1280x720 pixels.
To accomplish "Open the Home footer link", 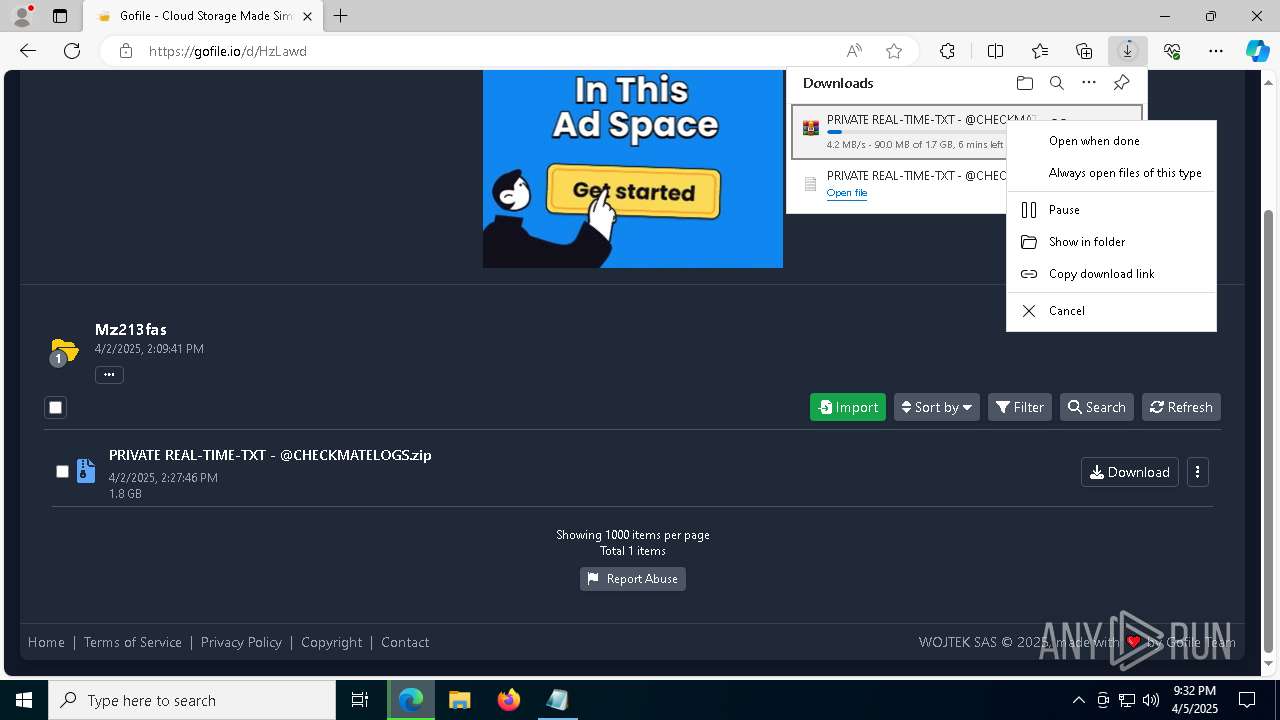I will pyautogui.click(x=46, y=642).
